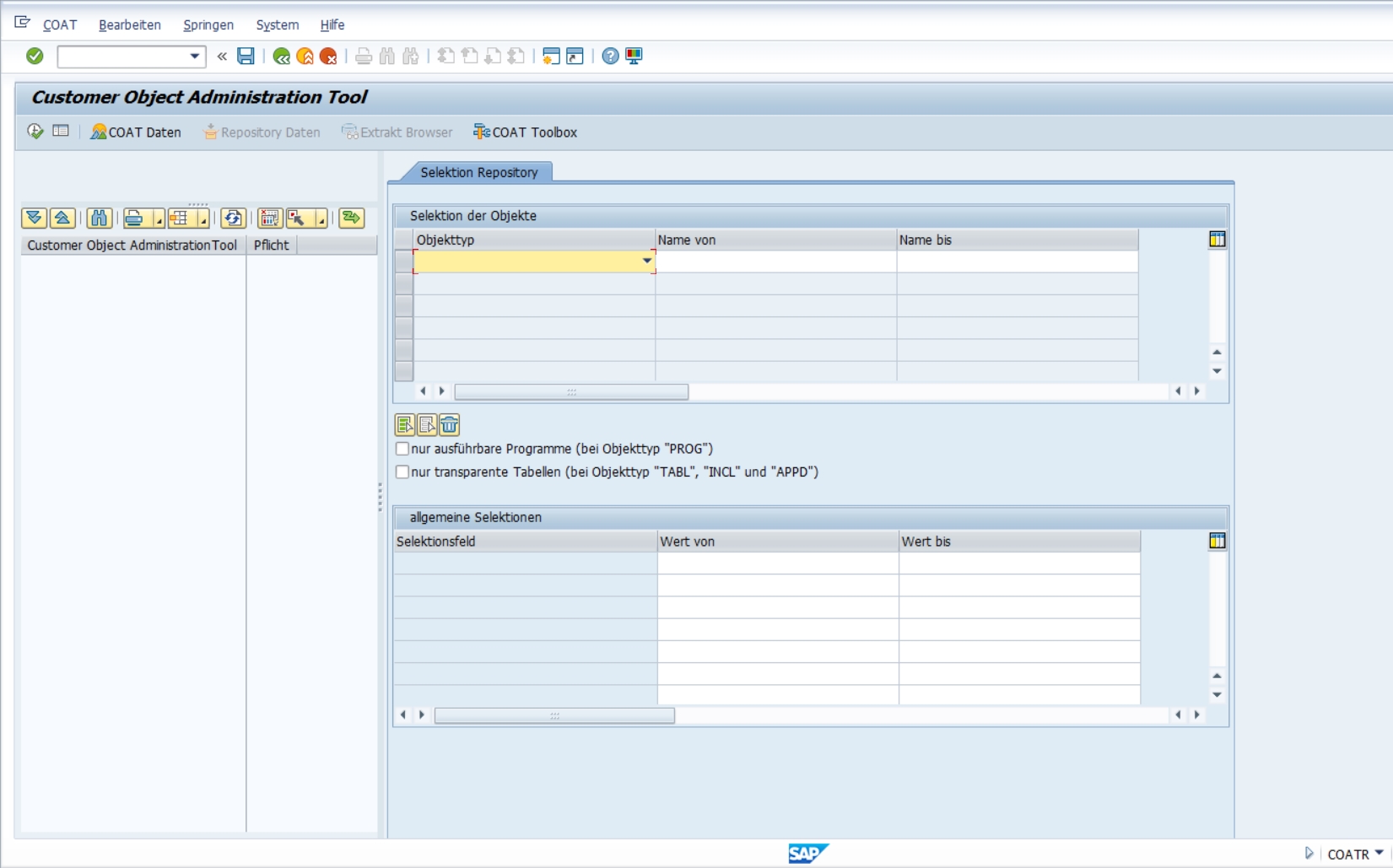The image size is (1393, 868).
Task: Click horizontal scrollbar thumb in allgemeine Selektionen
Action: (554, 715)
